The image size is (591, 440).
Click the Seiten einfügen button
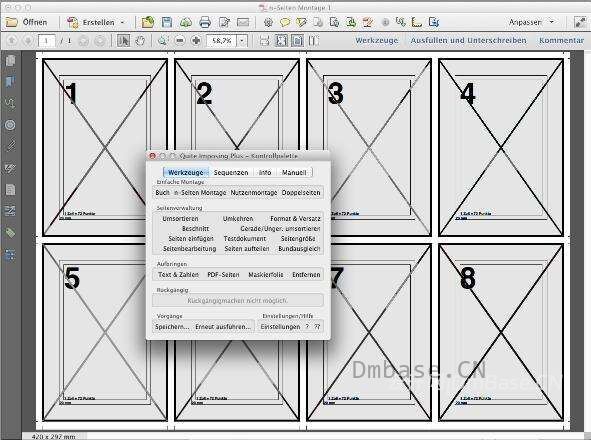point(191,239)
